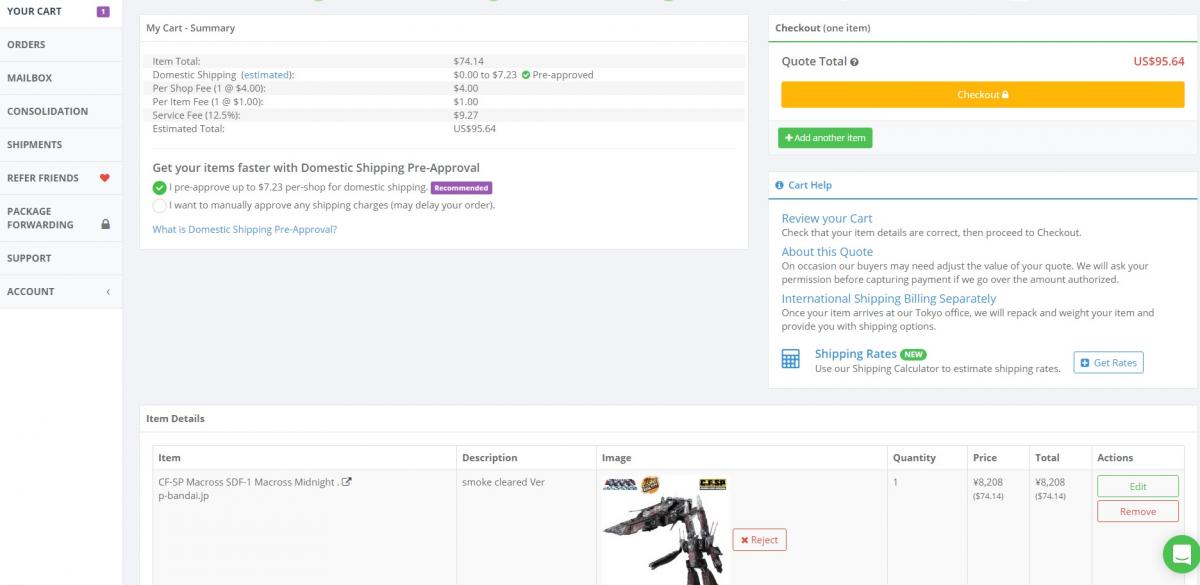Screen dimensions: 1200x585
Task: Select pre-approve domestic shipping option
Action: pyautogui.click(x=159, y=187)
